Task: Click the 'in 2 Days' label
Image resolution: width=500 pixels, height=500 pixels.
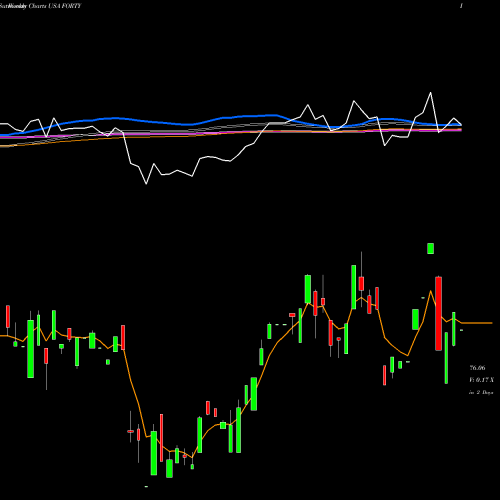Action: click(x=481, y=393)
